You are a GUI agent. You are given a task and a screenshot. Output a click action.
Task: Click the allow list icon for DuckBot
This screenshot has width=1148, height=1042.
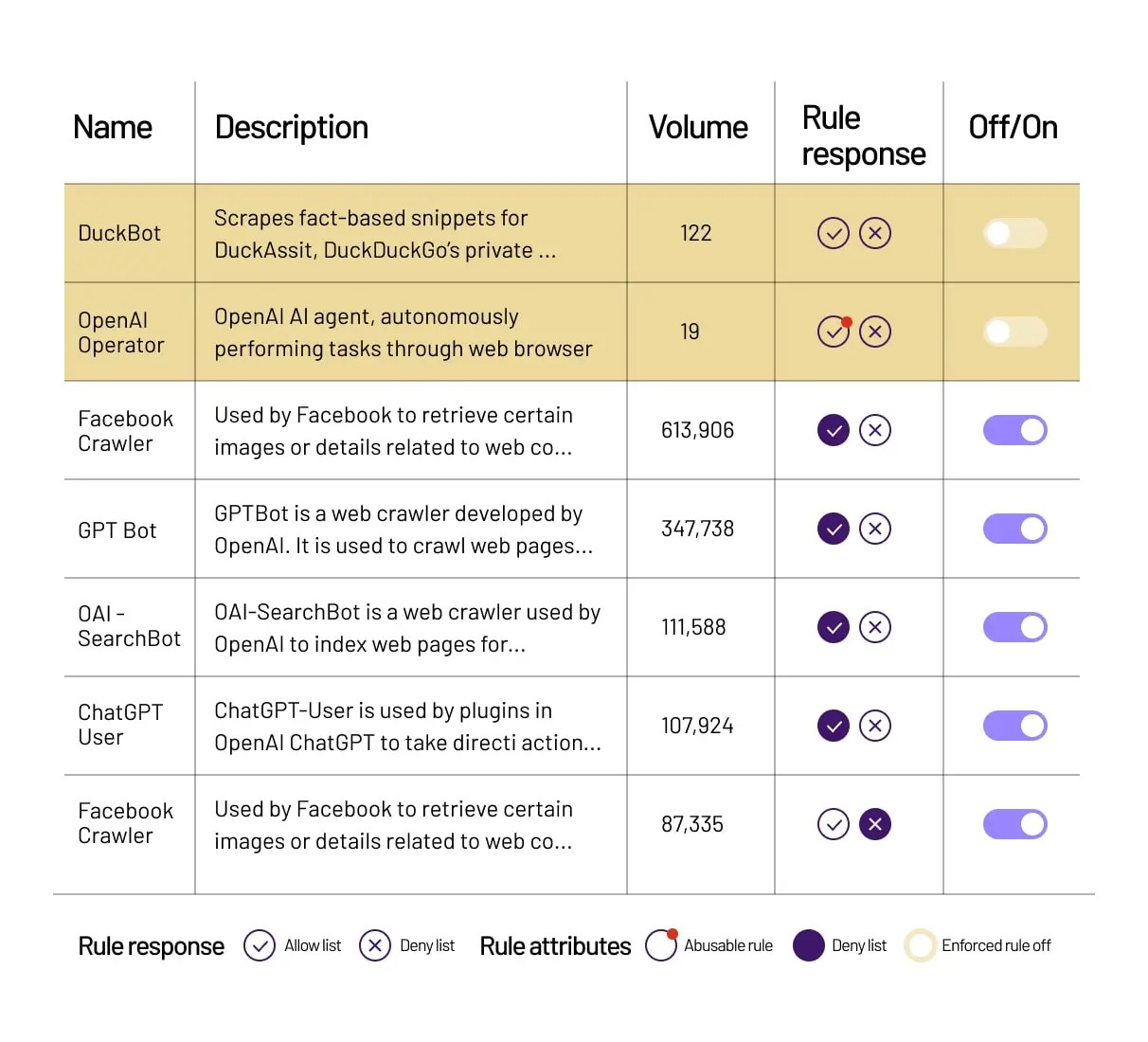(833, 233)
